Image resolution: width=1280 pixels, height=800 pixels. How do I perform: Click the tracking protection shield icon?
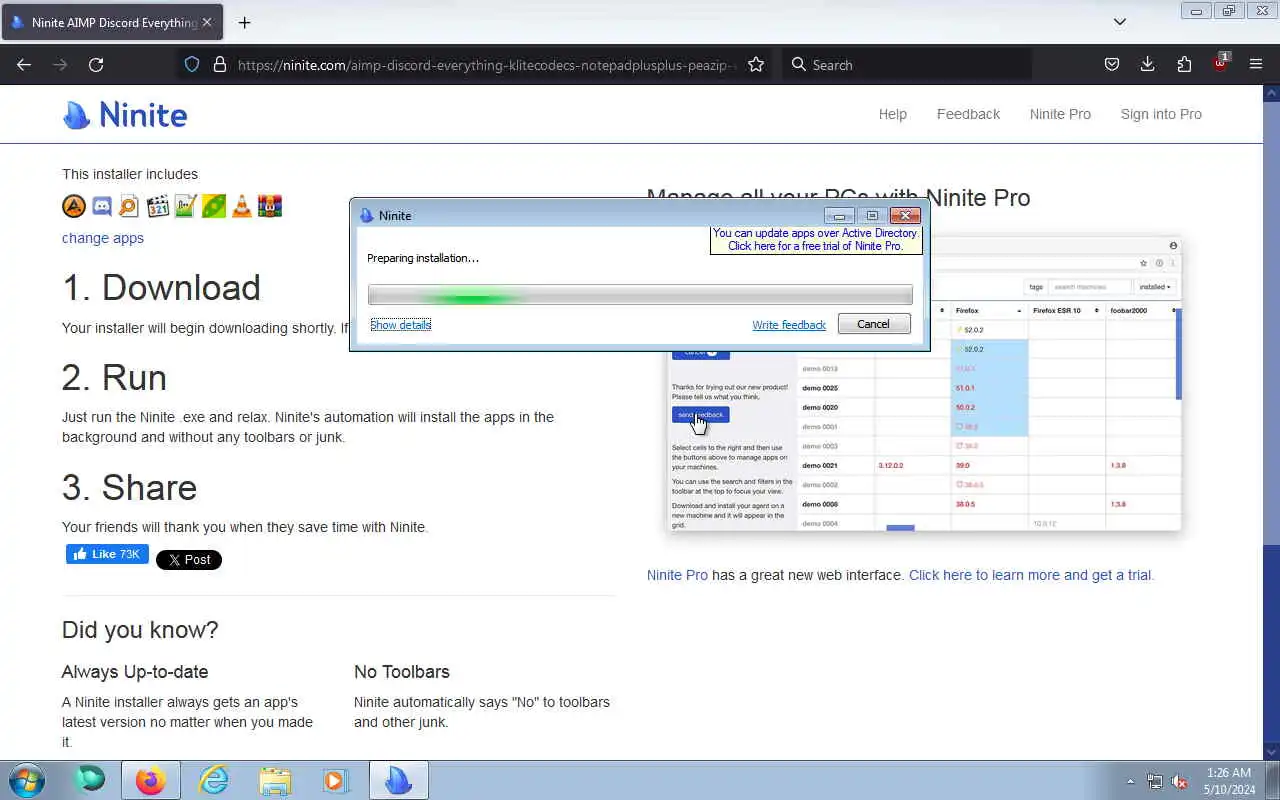[x=192, y=64]
